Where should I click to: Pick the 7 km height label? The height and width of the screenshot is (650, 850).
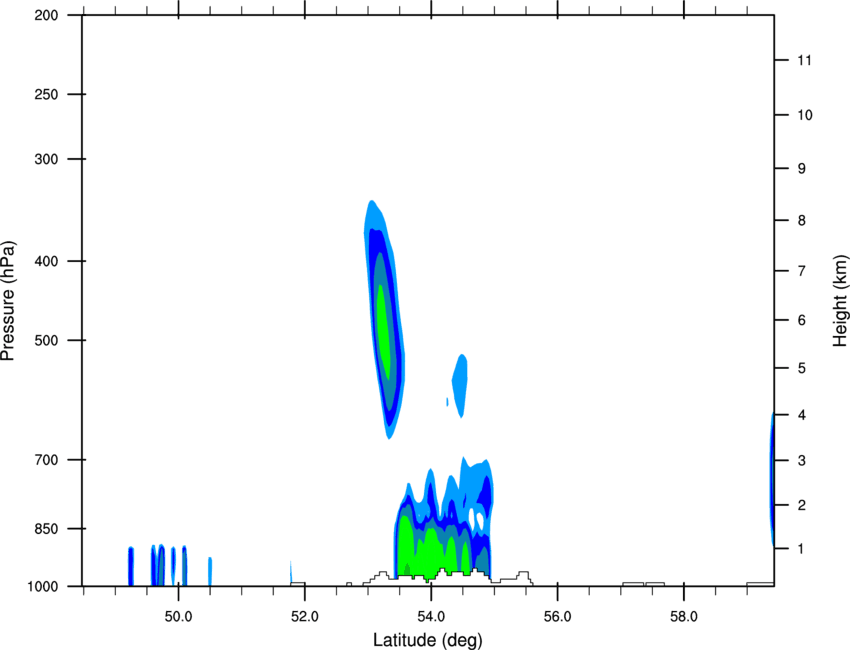pyautogui.click(x=801, y=271)
